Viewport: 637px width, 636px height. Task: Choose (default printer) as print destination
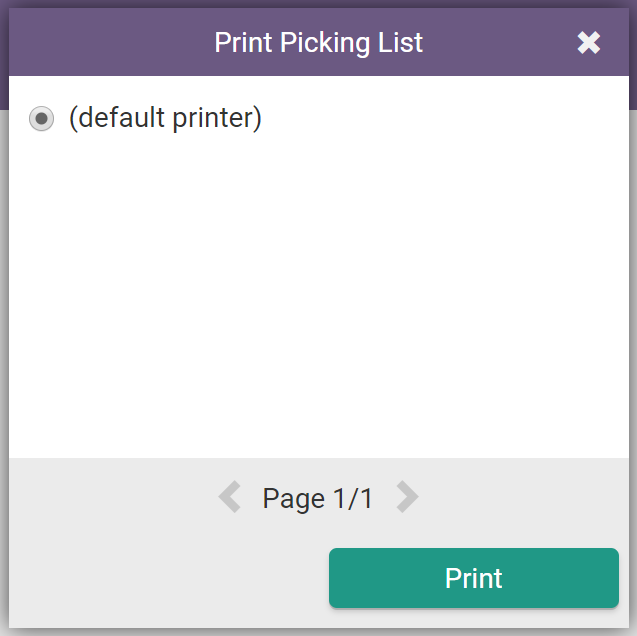[x=41, y=119]
